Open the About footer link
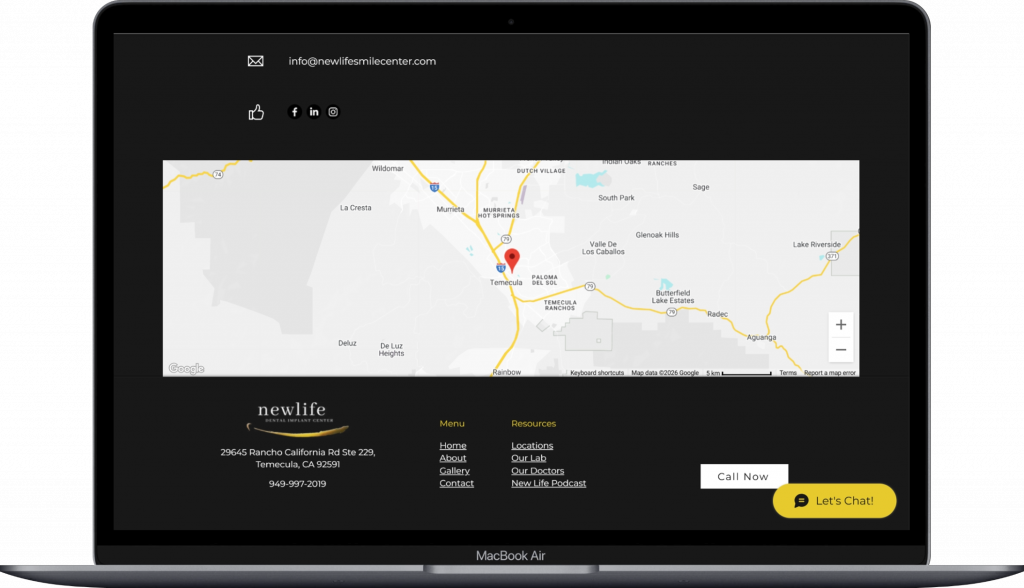1024x588 pixels. click(453, 458)
